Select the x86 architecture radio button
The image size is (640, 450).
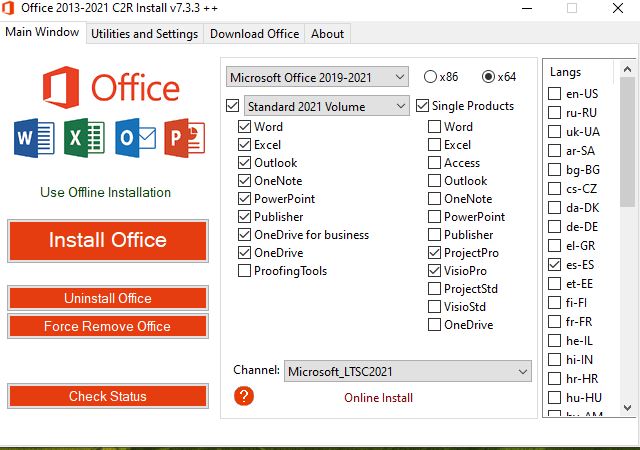click(430, 77)
